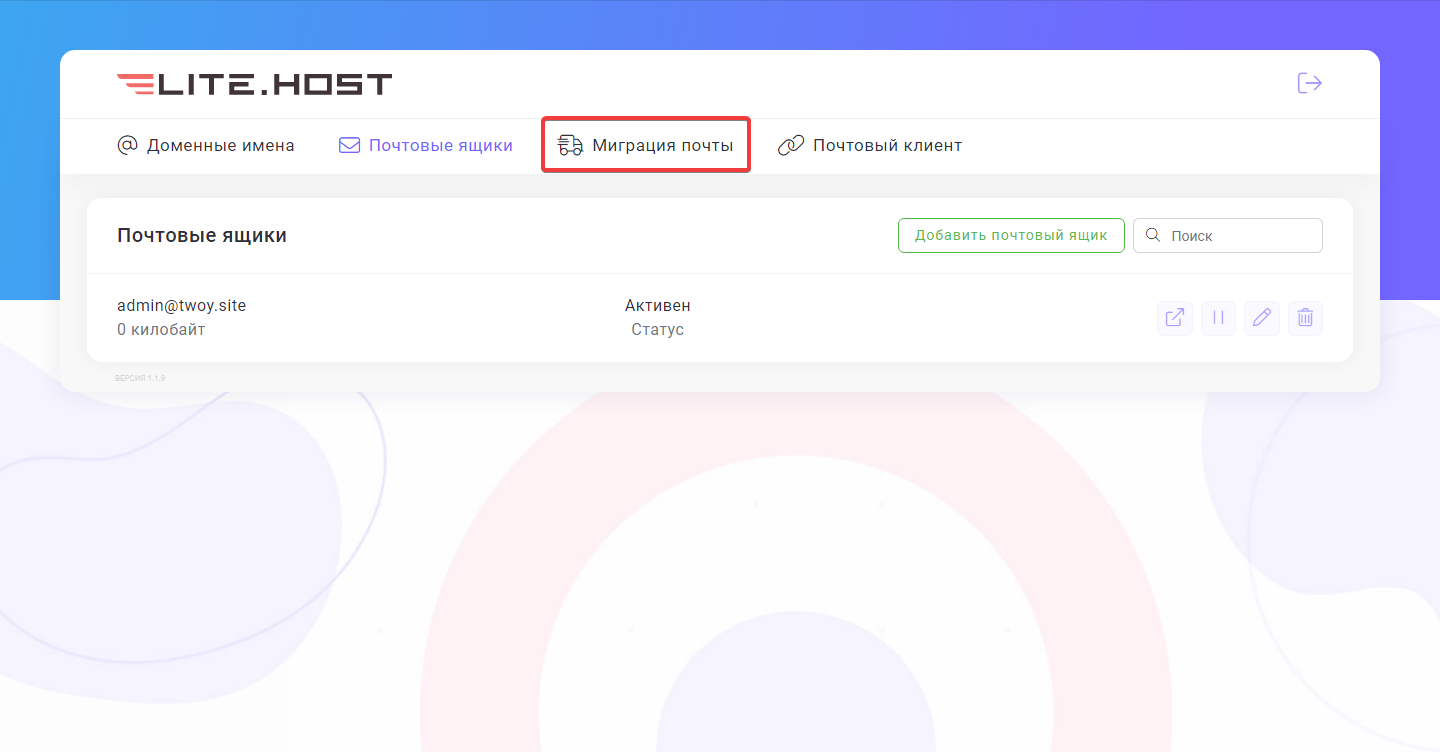This screenshot has width=1440, height=752.
Task: Click the Почтовые ящики panel heading
Action: (202, 236)
